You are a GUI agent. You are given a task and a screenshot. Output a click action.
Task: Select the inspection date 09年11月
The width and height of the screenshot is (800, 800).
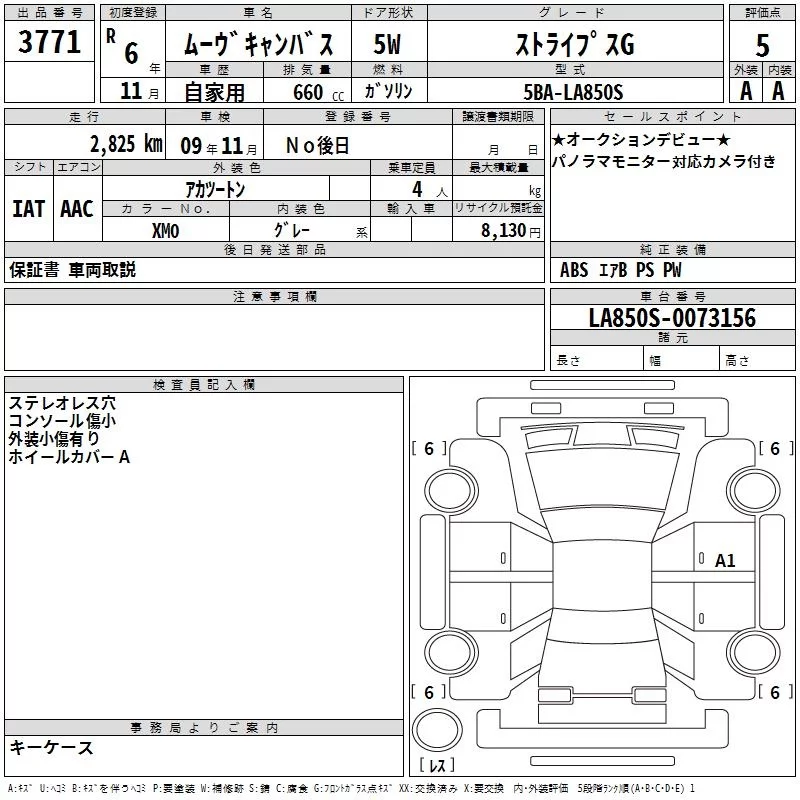click(219, 146)
